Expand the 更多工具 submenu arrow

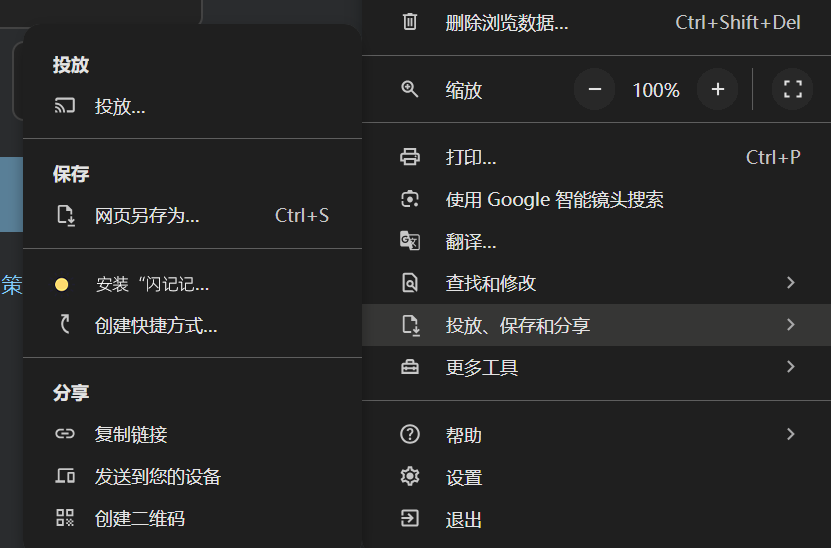click(791, 367)
